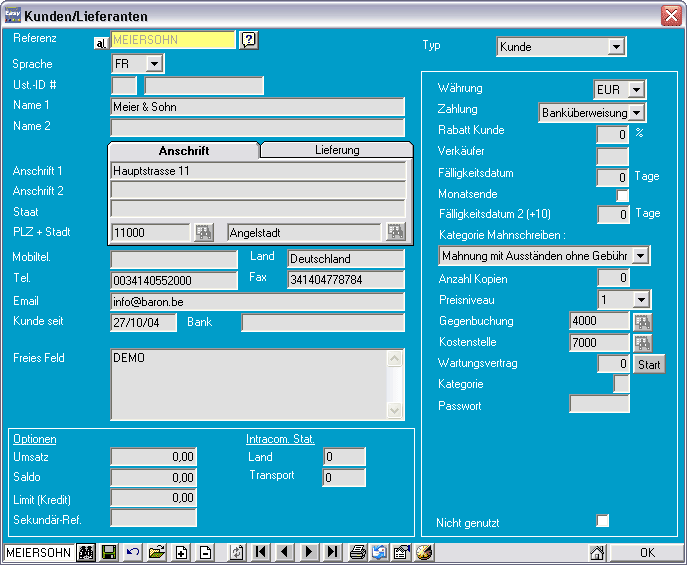Click the open folder icon in toolbar
Image resolution: width=687 pixels, height=565 pixels.
click(157, 552)
